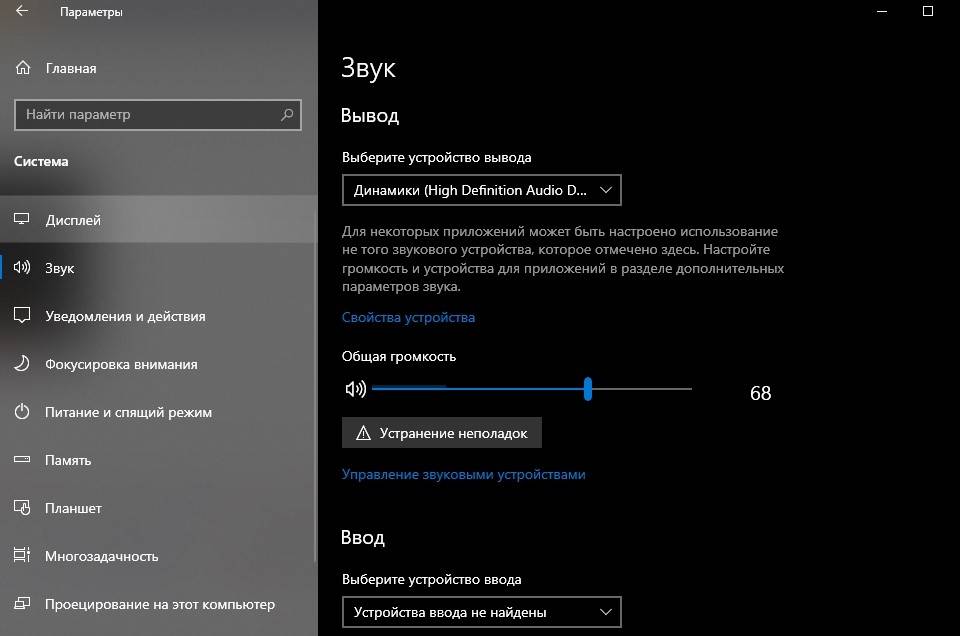Click the search magnifier icon
Viewport: 960px width, 636px height.
(x=288, y=115)
